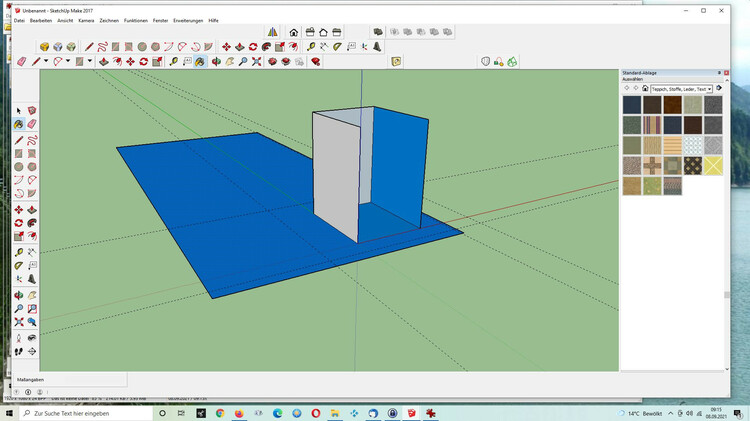Click the house icon in the top views toolbar
Viewport: 750px width, 421px height.
(293, 32)
